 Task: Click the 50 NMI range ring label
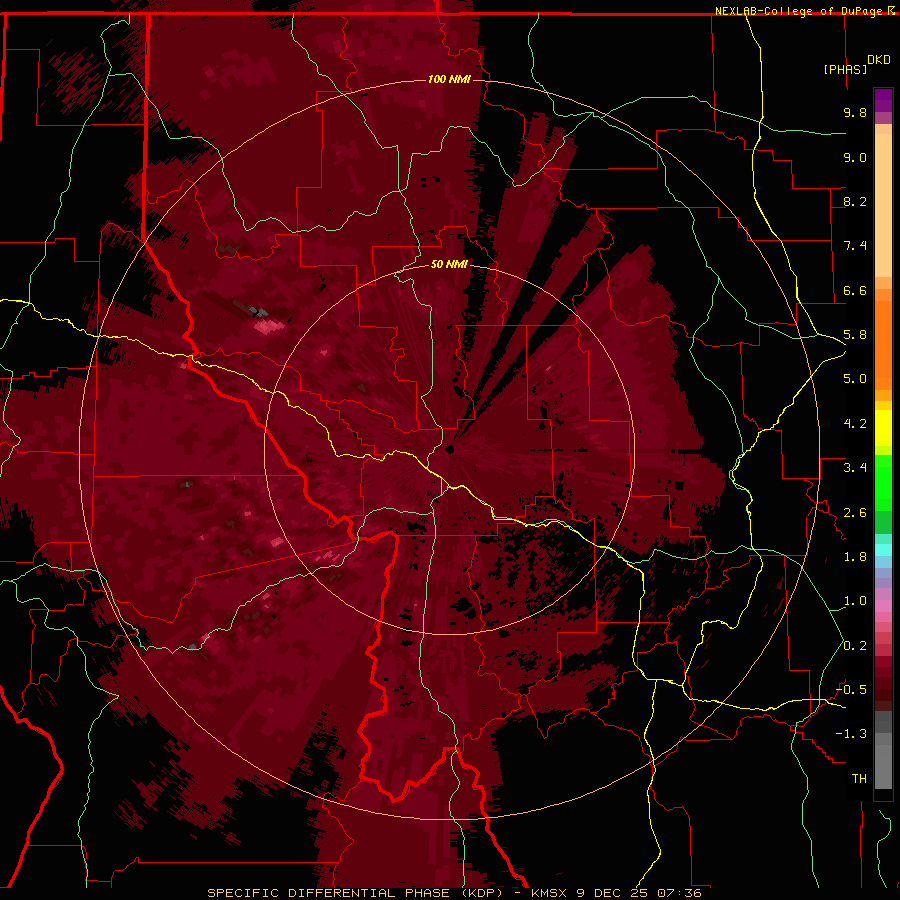pos(449,264)
